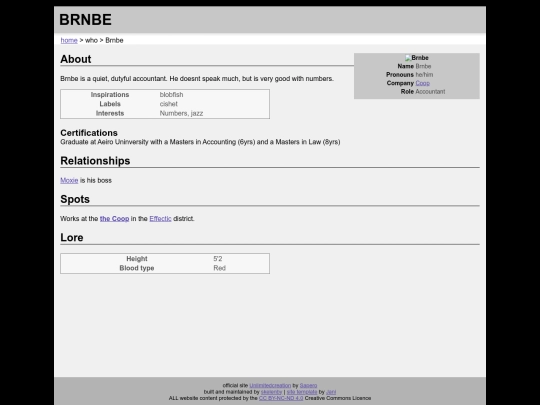Screen dimensions: 540x405
Task: Select the blood type value 'Red'
Action: [219, 268]
